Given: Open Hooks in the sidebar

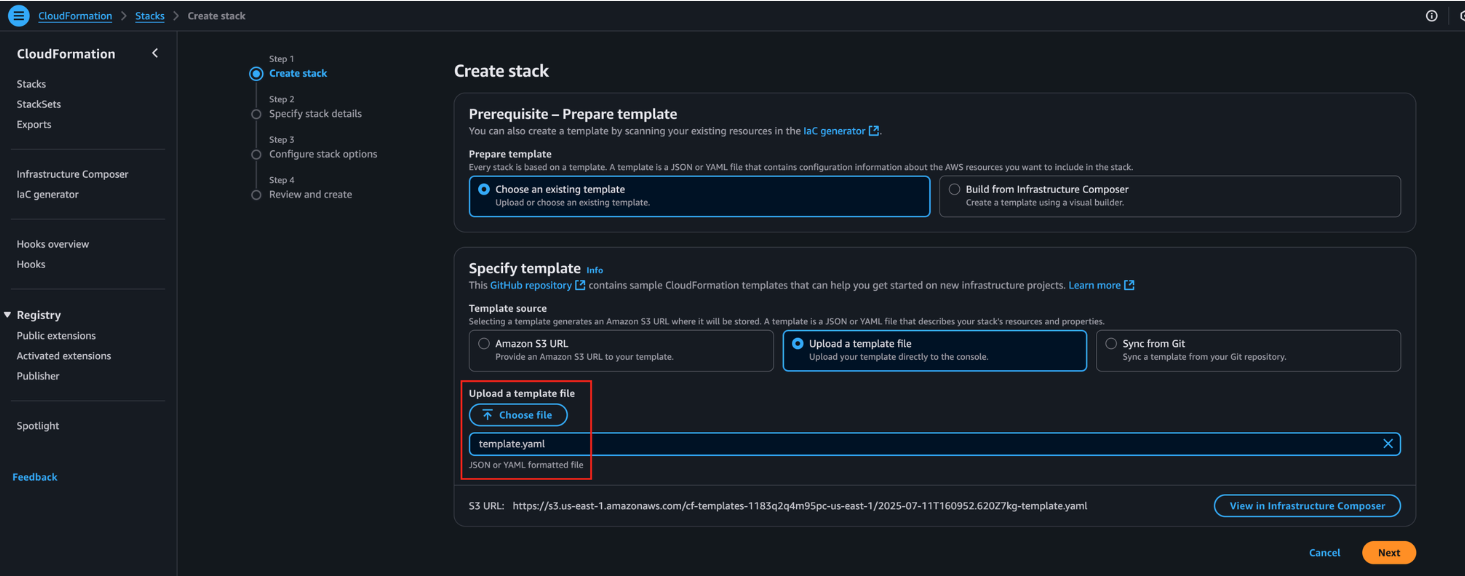Looking at the screenshot, I should [x=31, y=264].
